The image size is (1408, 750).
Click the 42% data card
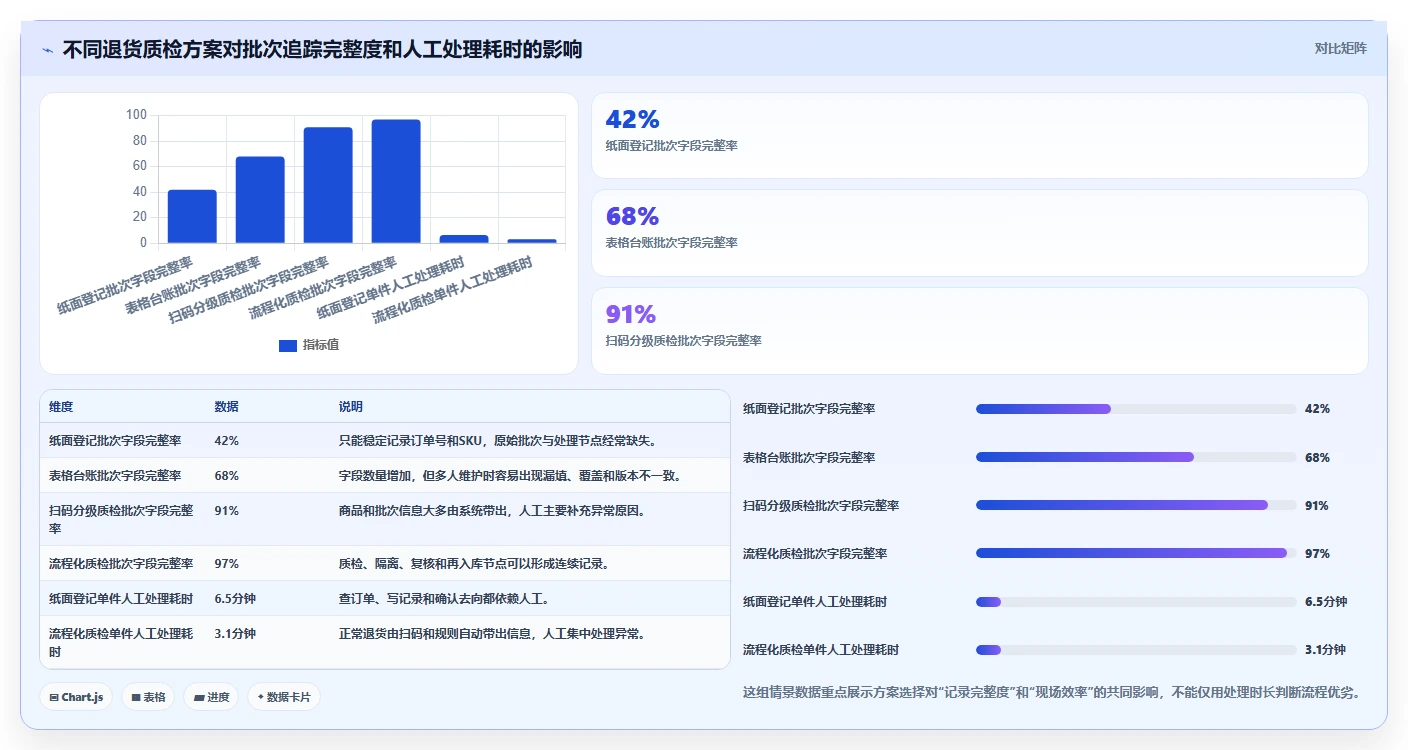(x=979, y=135)
